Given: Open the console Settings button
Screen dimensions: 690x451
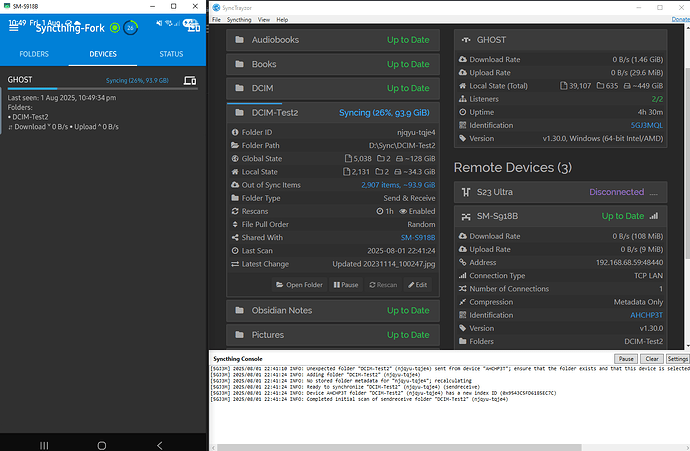Looking at the screenshot, I should click(x=677, y=359).
